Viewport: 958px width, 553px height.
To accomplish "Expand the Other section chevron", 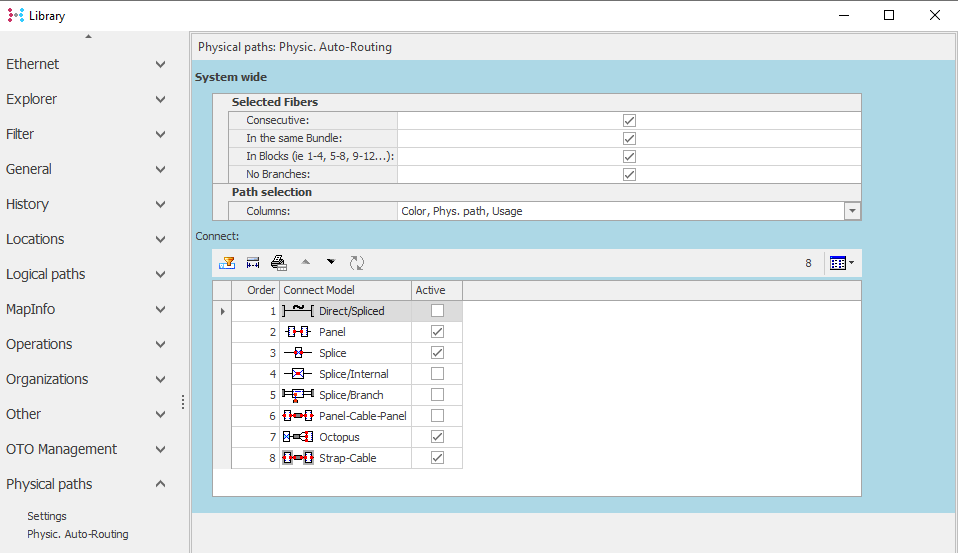I will point(160,414).
